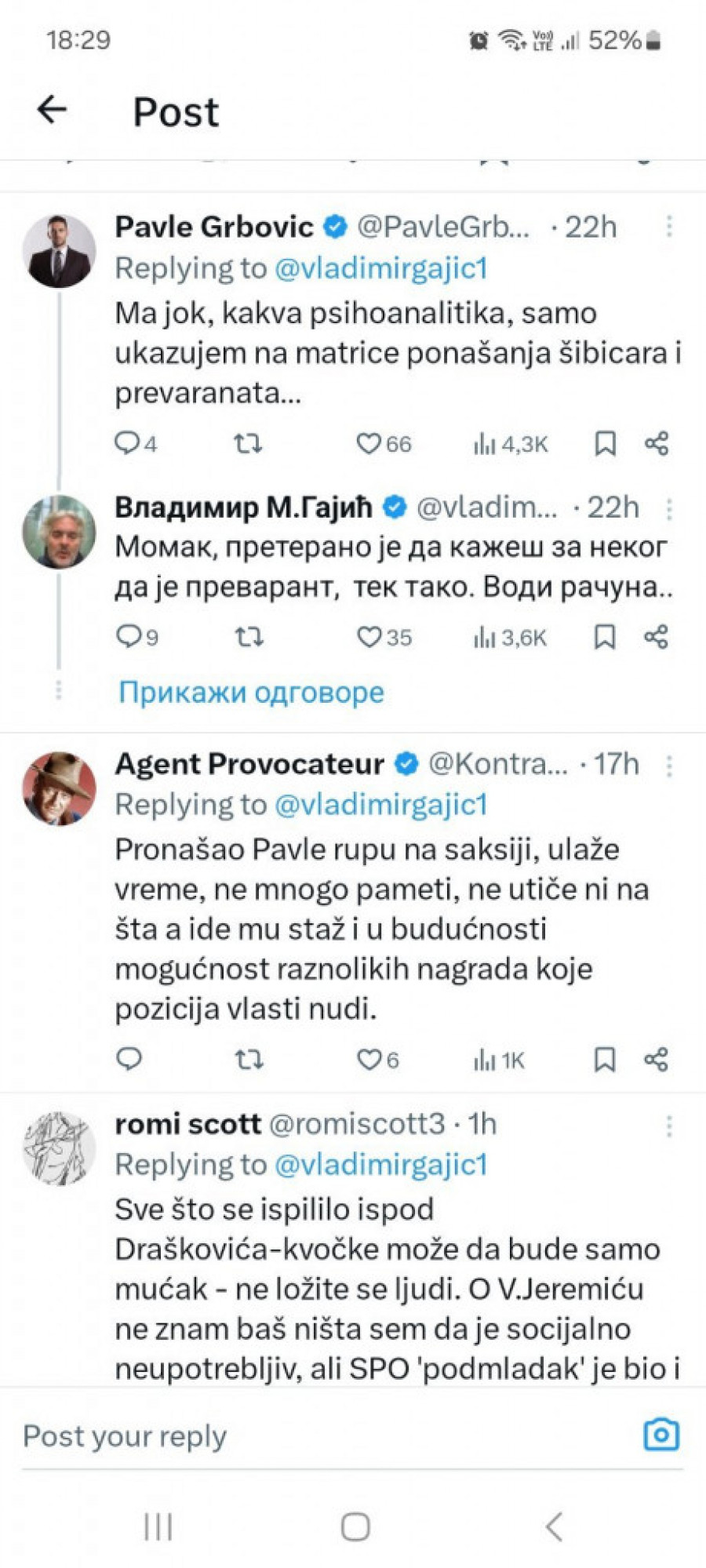This screenshot has height=1568, width=706.
Task: Open more options for Pavle Grbovic's post
Action: point(669,227)
